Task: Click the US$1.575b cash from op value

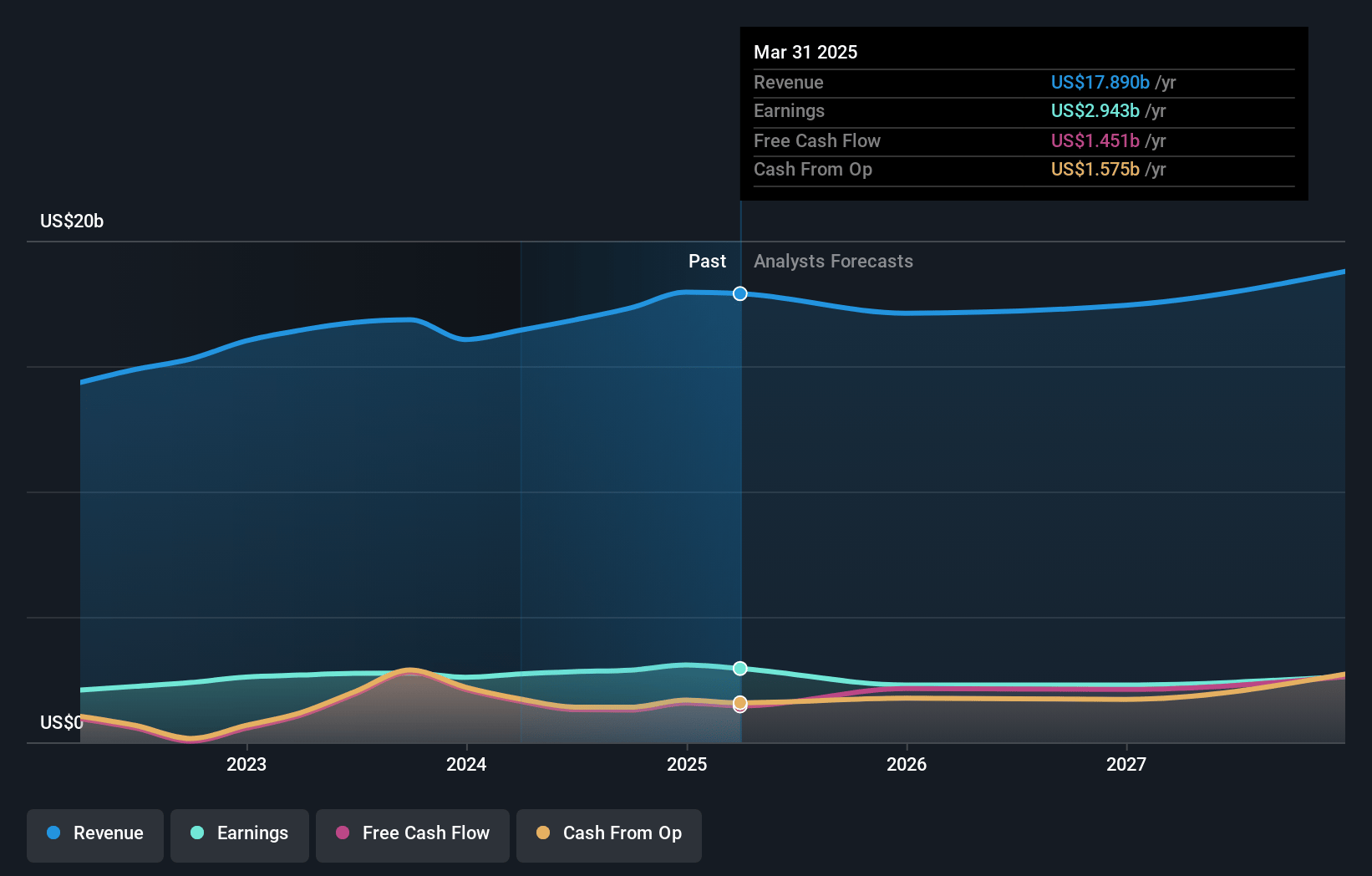Action: 1095,170
